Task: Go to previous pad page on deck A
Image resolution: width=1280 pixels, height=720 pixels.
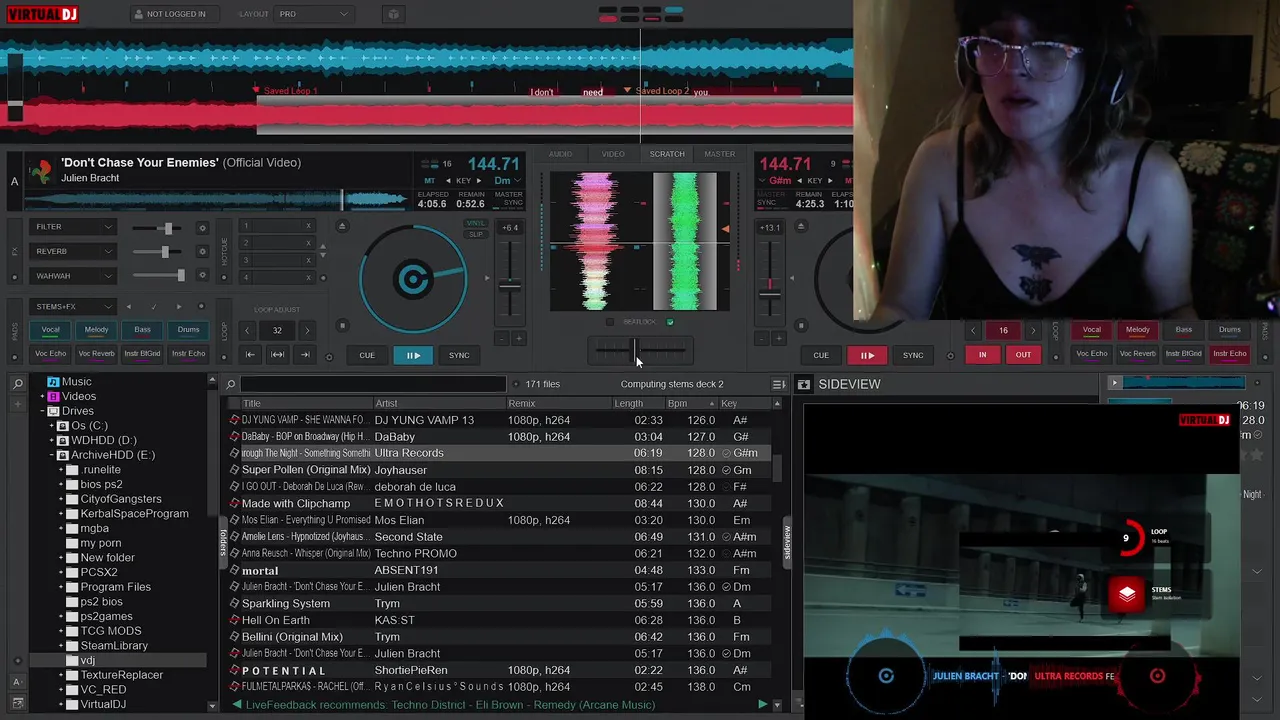Action: 128,307
